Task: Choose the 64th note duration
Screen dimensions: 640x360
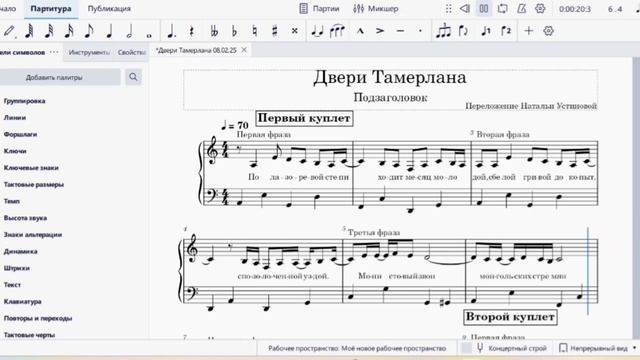Action: pyautogui.click(x=29, y=31)
